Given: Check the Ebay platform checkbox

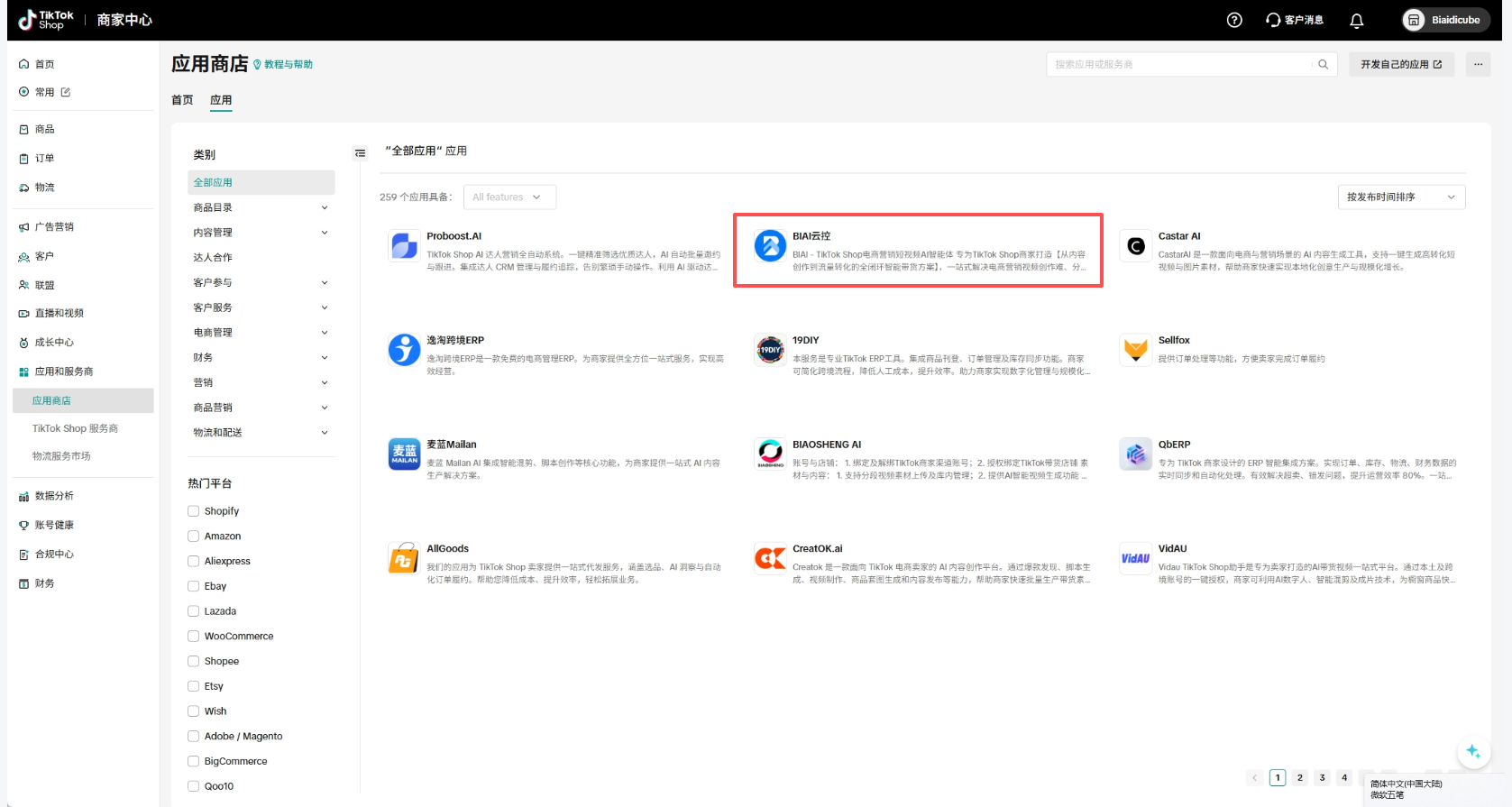Looking at the screenshot, I should pyautogui.click(x=193, y=586).
